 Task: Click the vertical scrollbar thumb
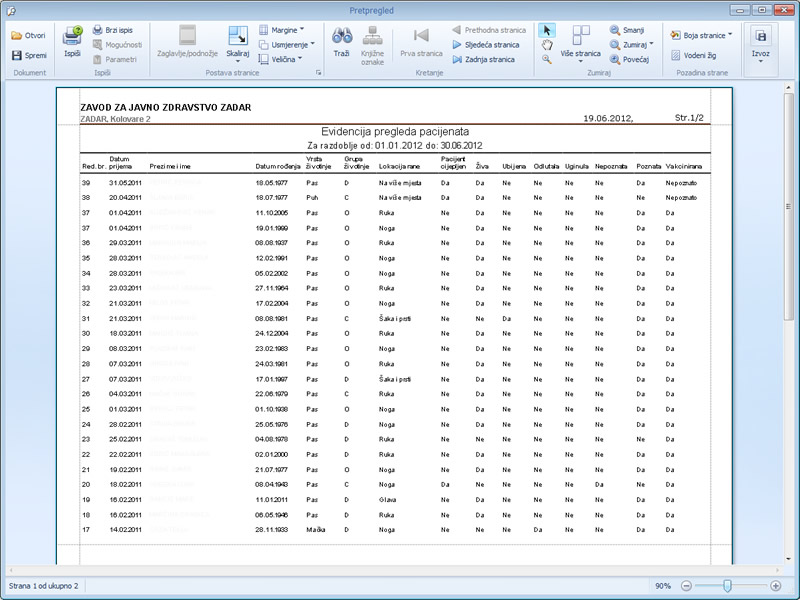click(x=788, y=206)
